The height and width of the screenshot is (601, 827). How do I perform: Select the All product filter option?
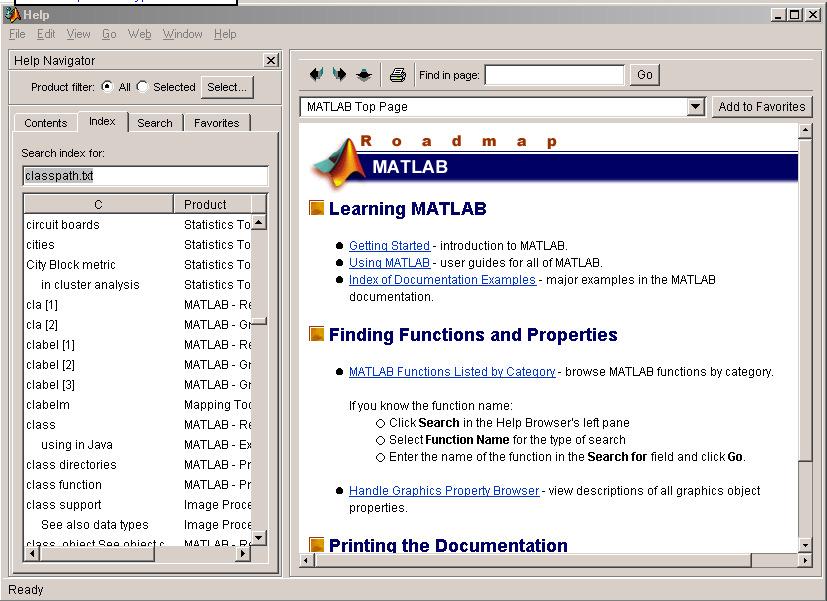point(107,86)
